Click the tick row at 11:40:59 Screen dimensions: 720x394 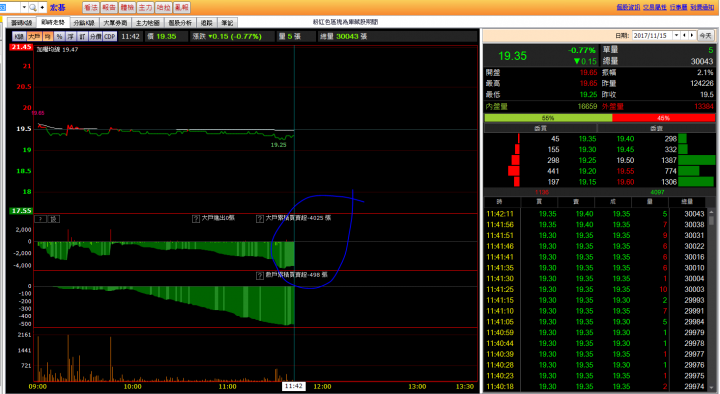[596, 333]
